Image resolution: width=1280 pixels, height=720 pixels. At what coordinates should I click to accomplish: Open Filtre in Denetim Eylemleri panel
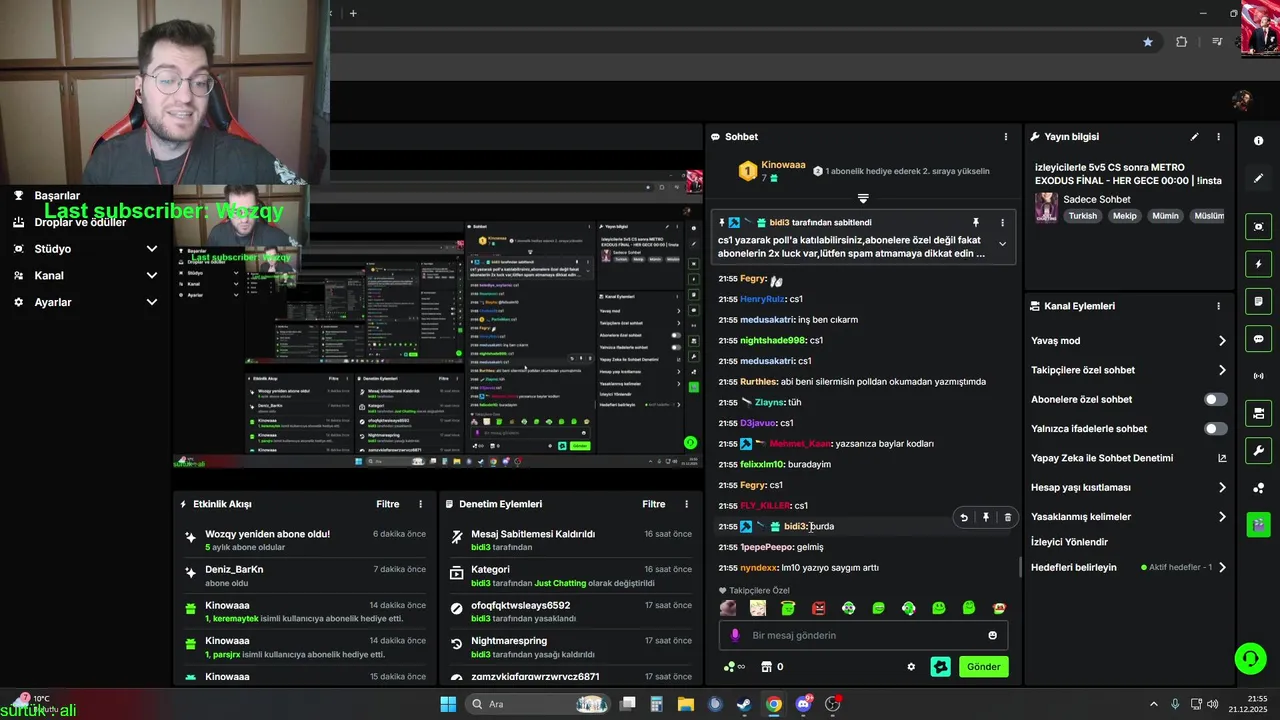click(654, 504)
